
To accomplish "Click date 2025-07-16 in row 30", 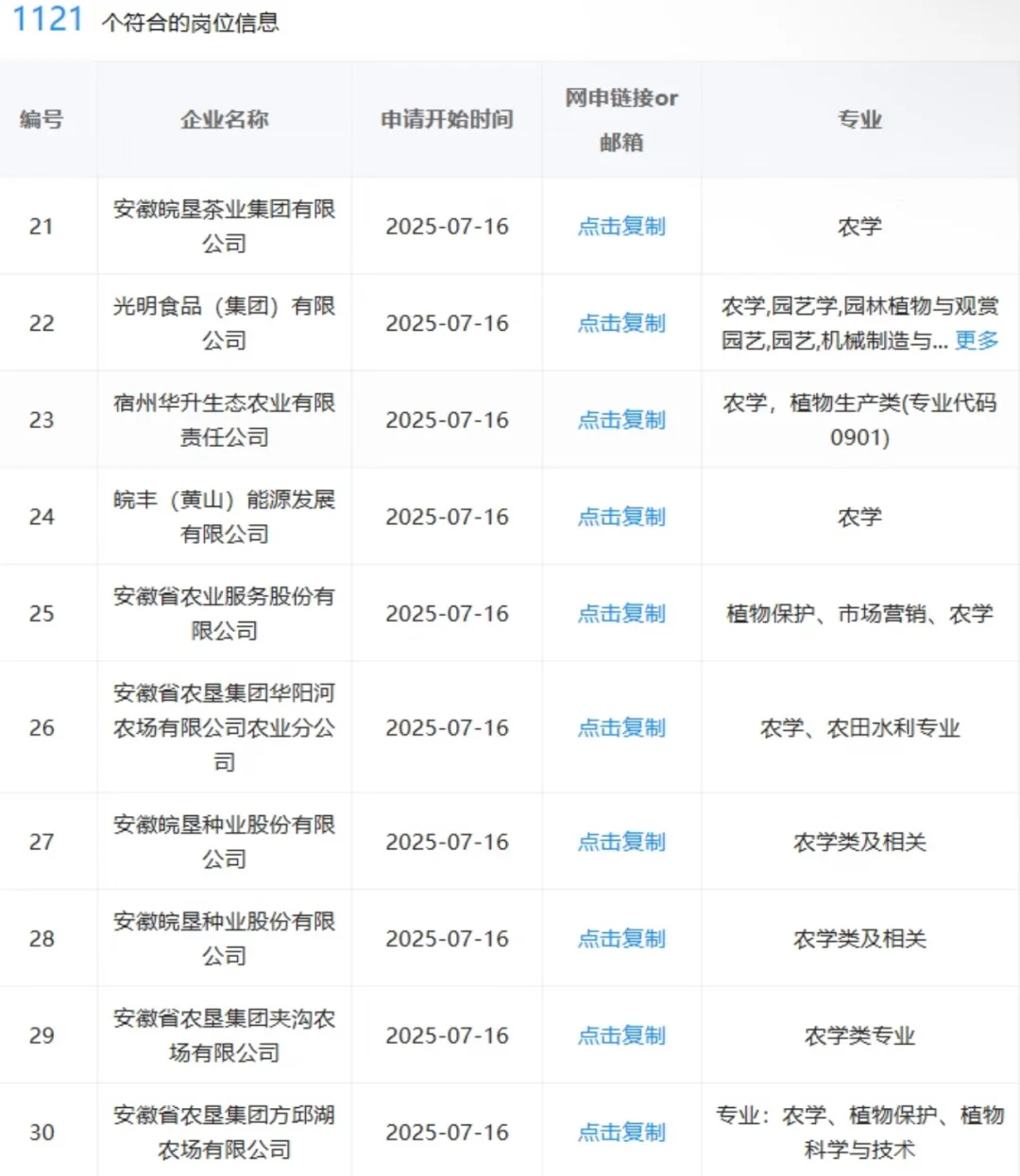I will point(447,1133).
